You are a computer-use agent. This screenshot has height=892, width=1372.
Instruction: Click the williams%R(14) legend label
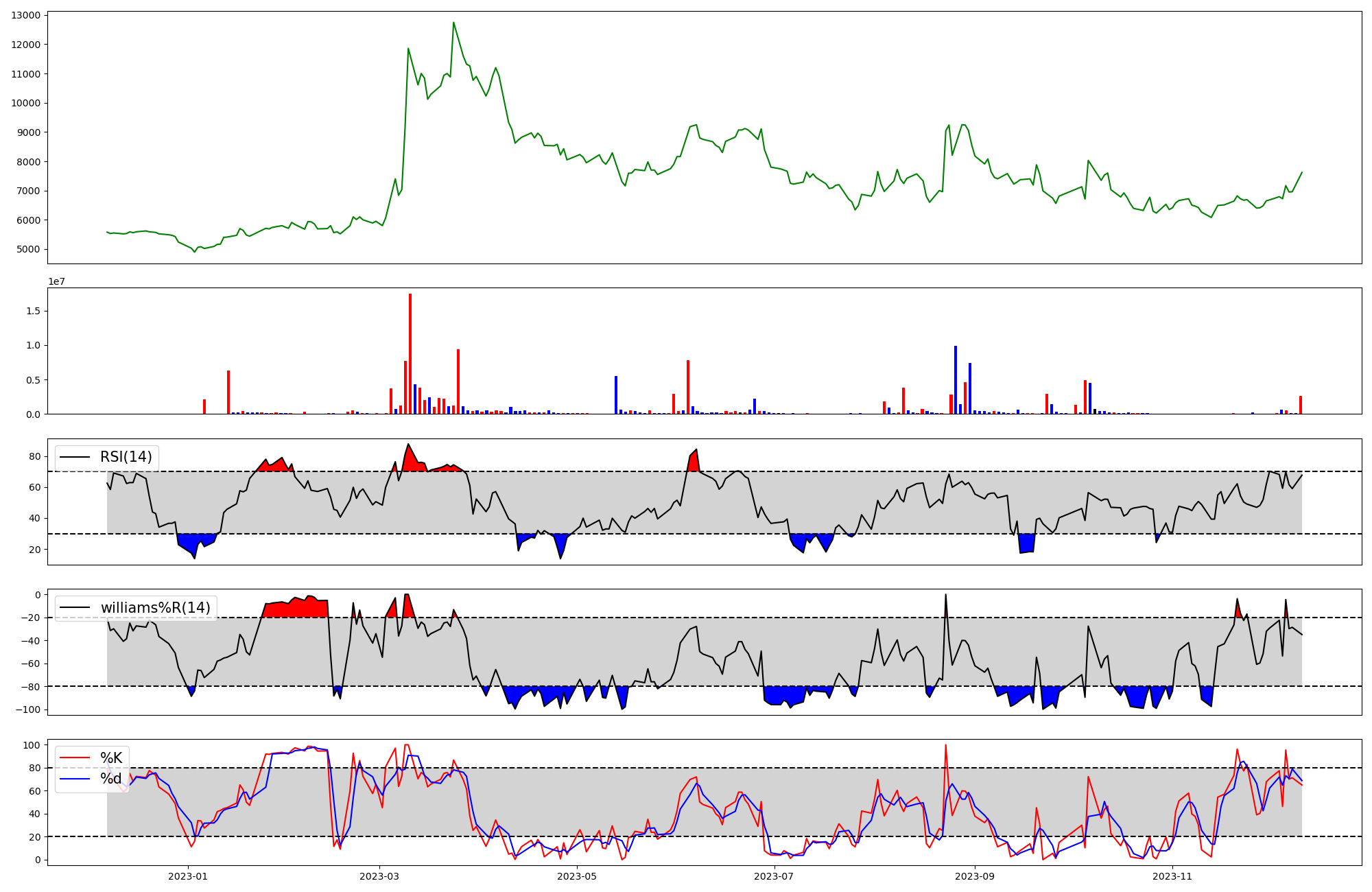(155, 608)
